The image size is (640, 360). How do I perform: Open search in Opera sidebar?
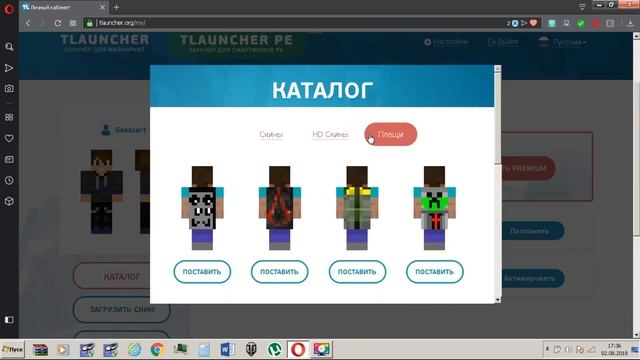coord(9,47)
